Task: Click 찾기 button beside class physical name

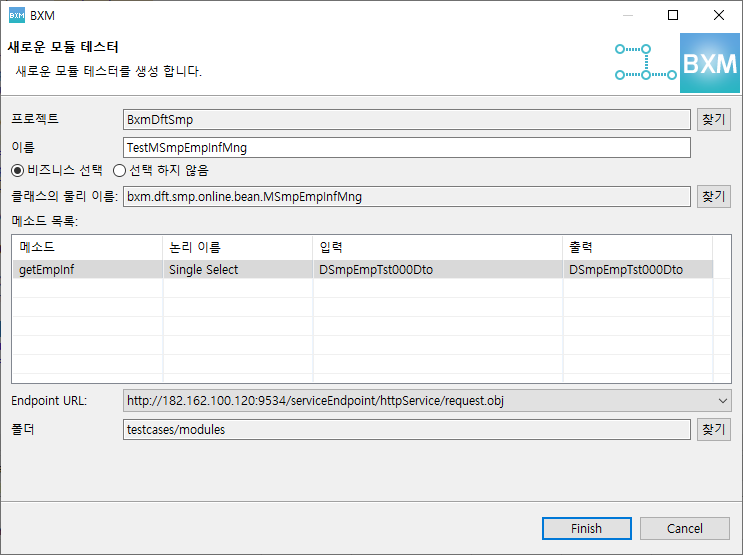Action: click(x=713, y=197)
